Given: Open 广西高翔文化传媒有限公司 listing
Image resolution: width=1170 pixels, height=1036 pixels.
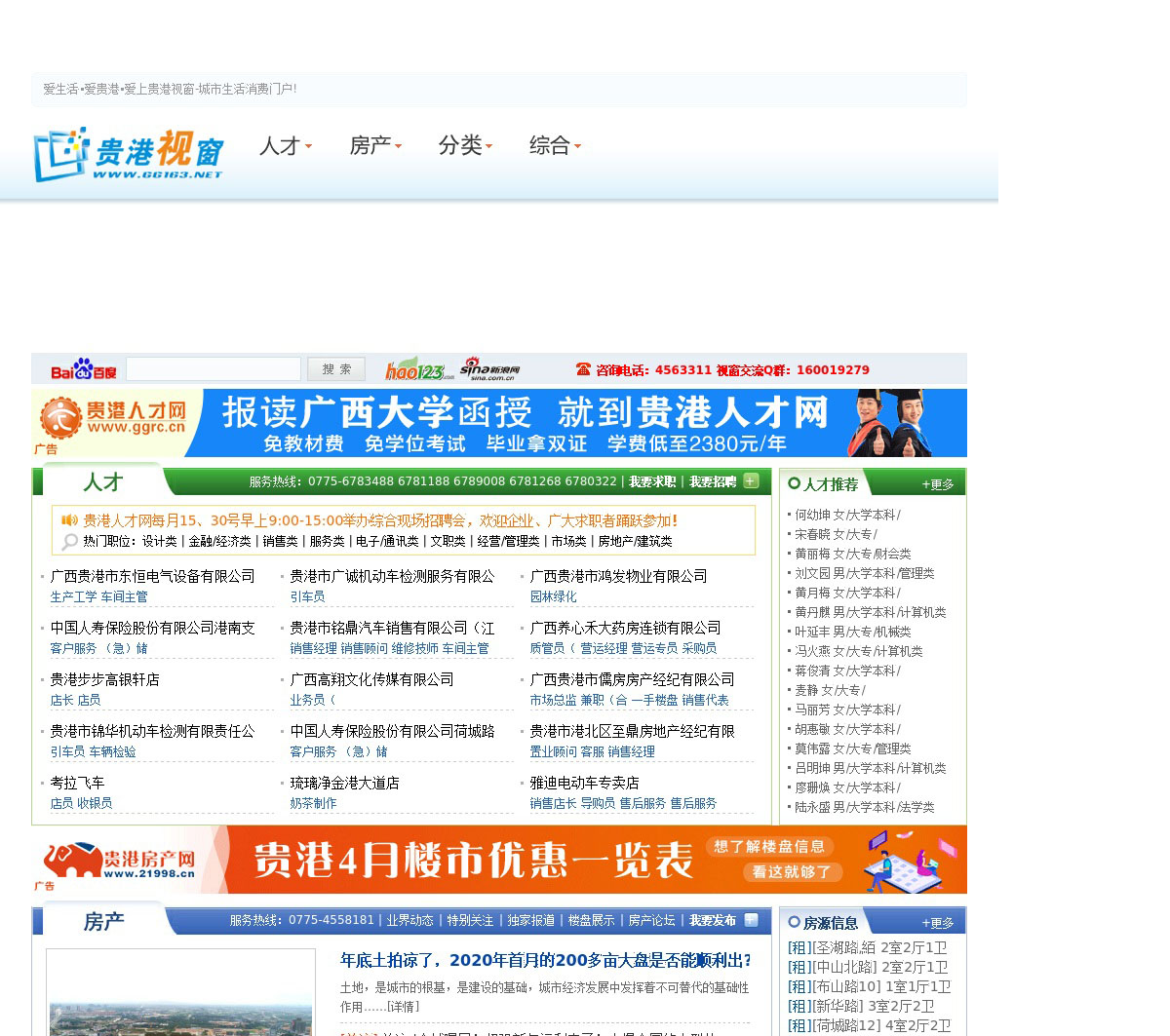Looking at the screenshot, I should point(371,680).
